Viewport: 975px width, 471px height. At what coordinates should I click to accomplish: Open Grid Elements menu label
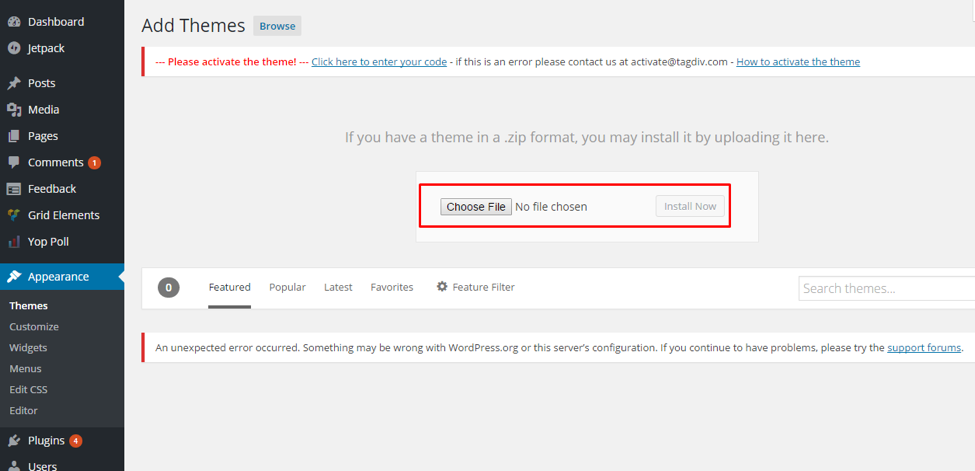click(63, 215)
